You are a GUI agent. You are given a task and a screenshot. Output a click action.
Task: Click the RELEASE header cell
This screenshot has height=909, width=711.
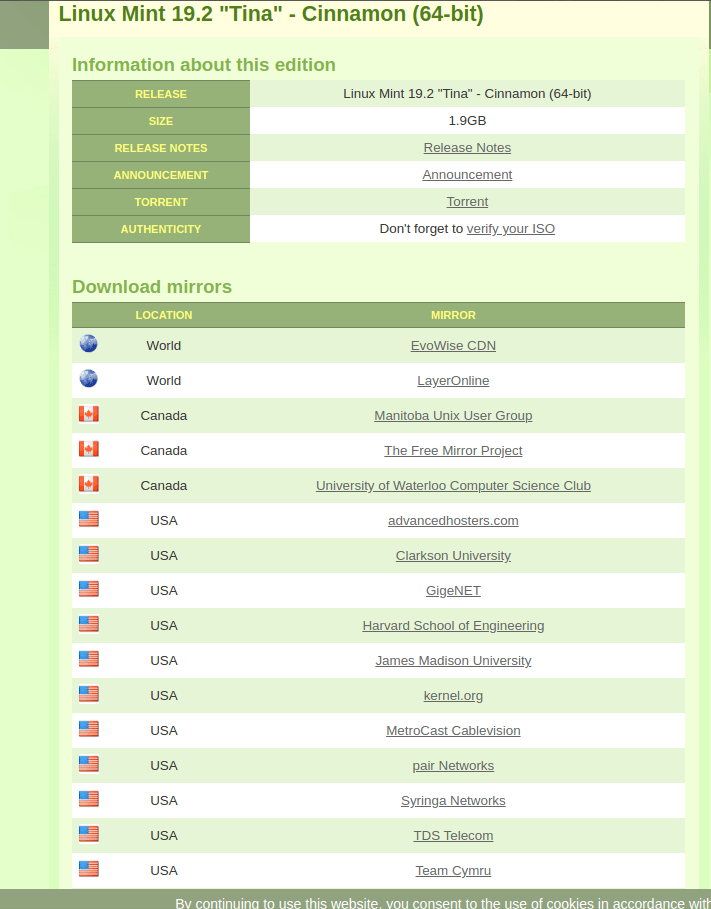161,94
